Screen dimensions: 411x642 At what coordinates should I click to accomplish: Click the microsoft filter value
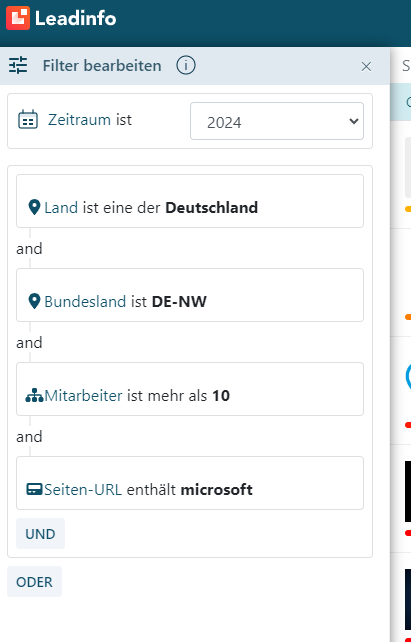217,490
